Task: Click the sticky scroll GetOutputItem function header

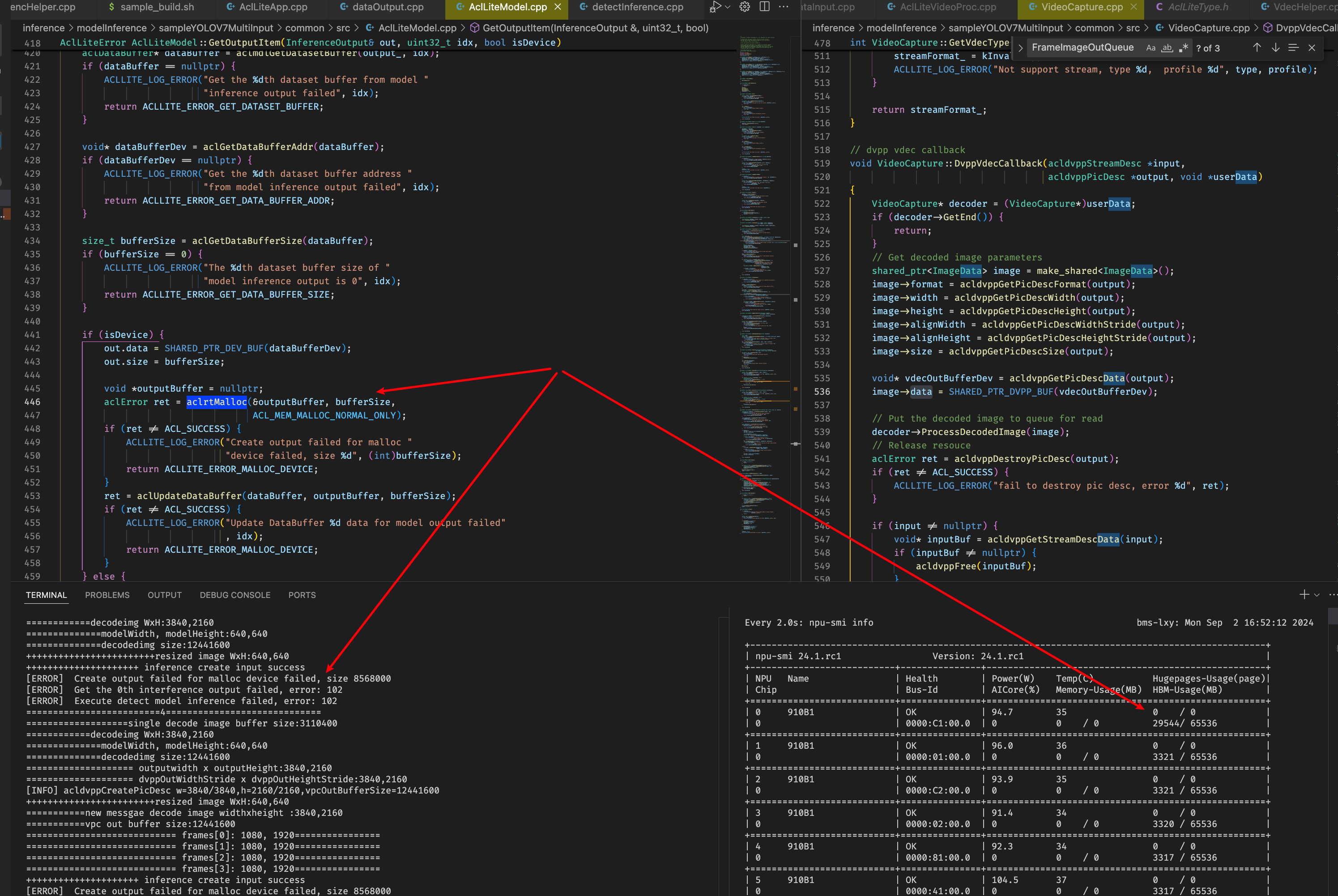Action: [310, 42]
